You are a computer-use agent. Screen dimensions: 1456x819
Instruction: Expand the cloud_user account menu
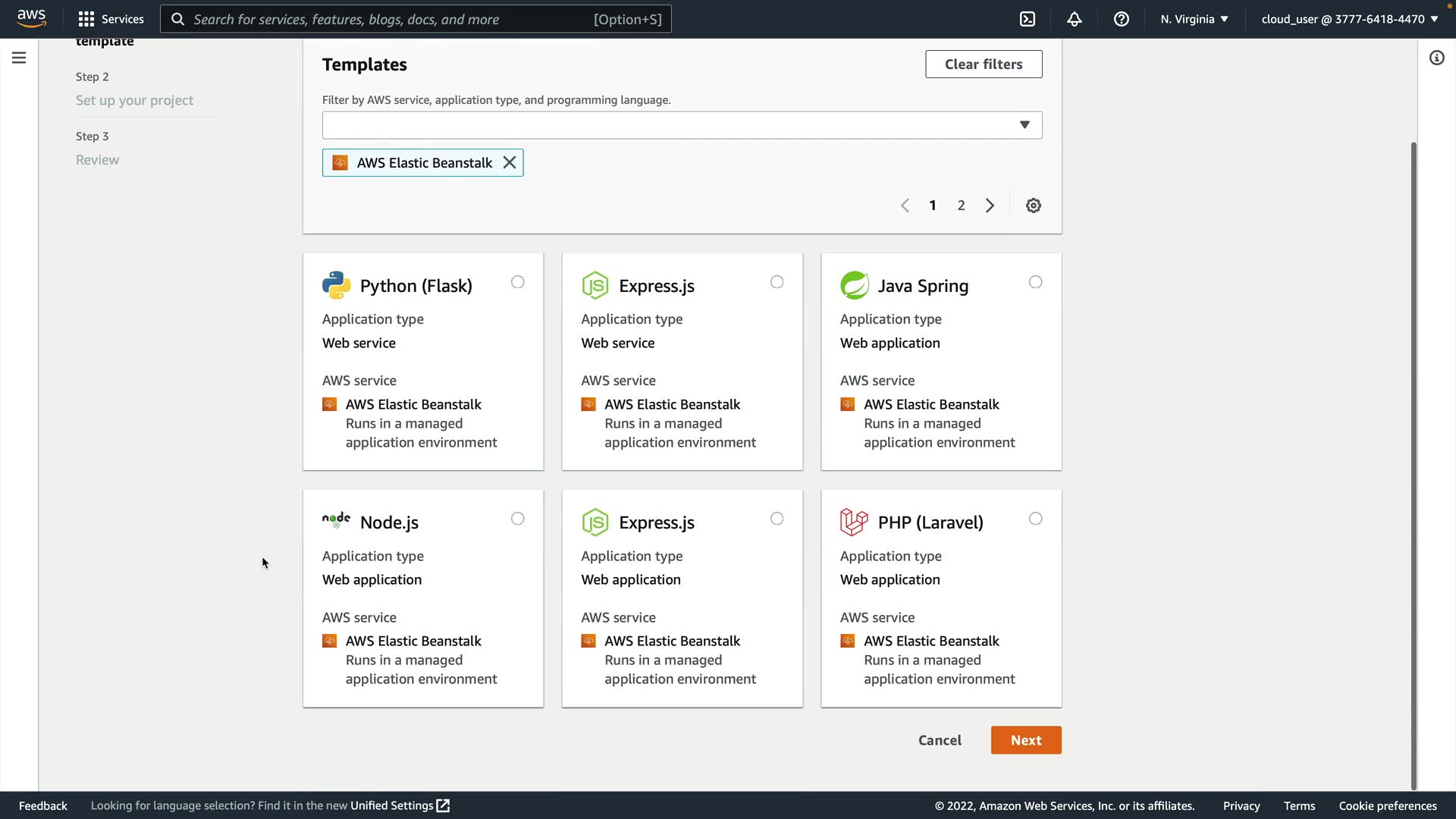[1349, 19]
